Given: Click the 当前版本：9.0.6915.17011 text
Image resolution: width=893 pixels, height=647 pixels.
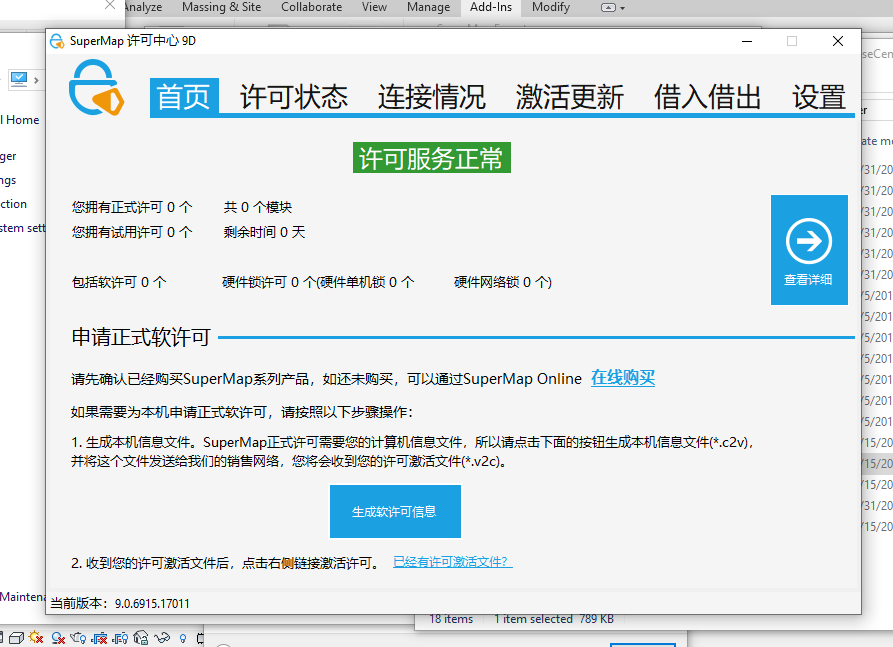Looking at the screenshot, I should coord(120,603).
